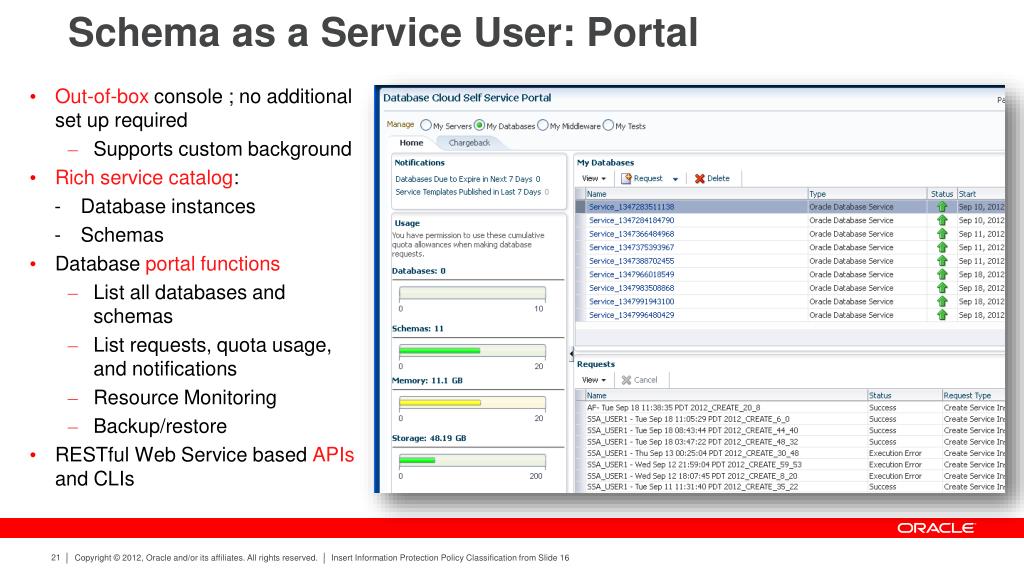Click the Oracle logo in red footer
This screenshot has height=576, width=1024.
click(x=935, y=528)
